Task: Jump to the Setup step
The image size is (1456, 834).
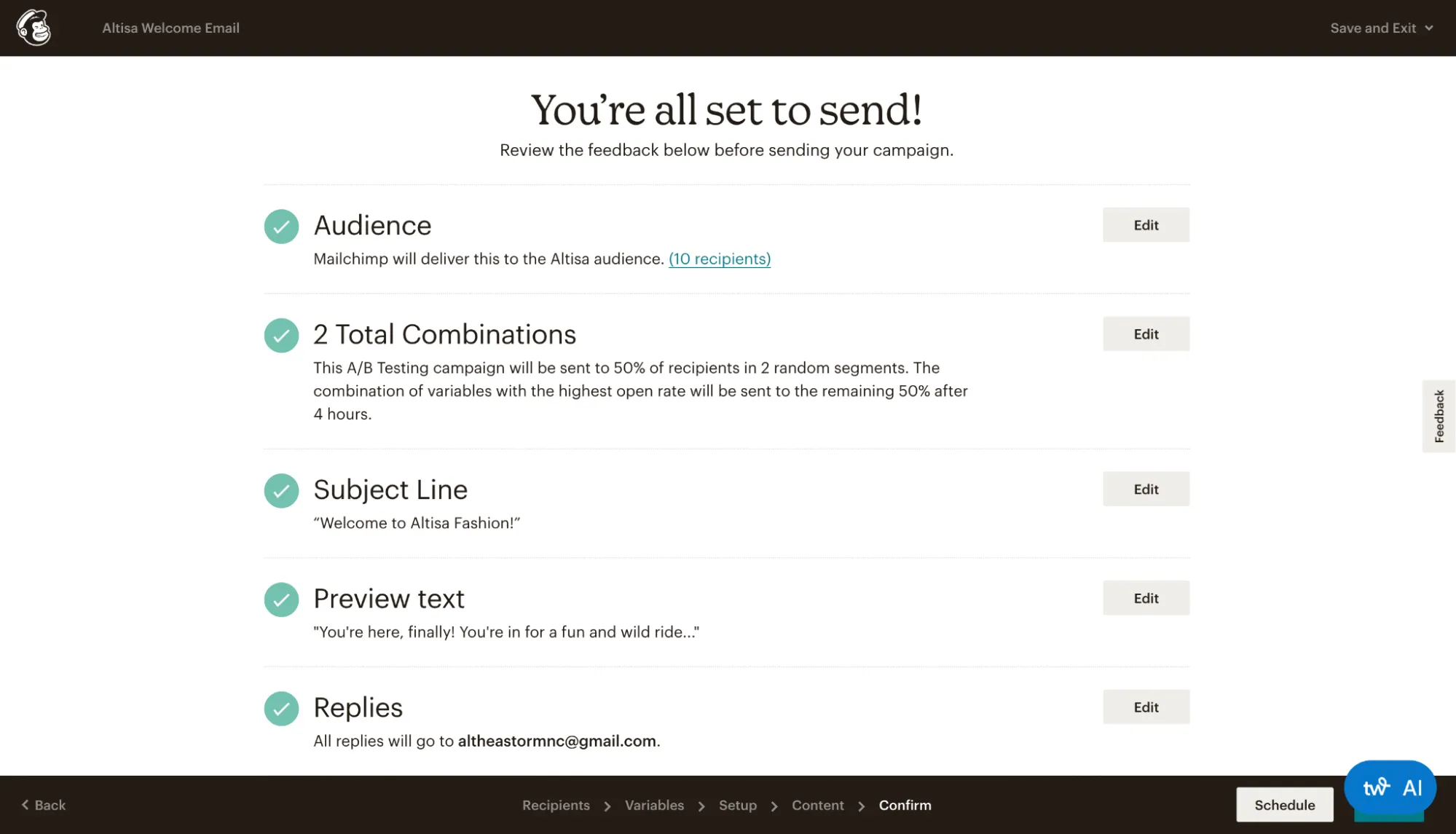Action: pyautogui.click(x=737, y=805)
